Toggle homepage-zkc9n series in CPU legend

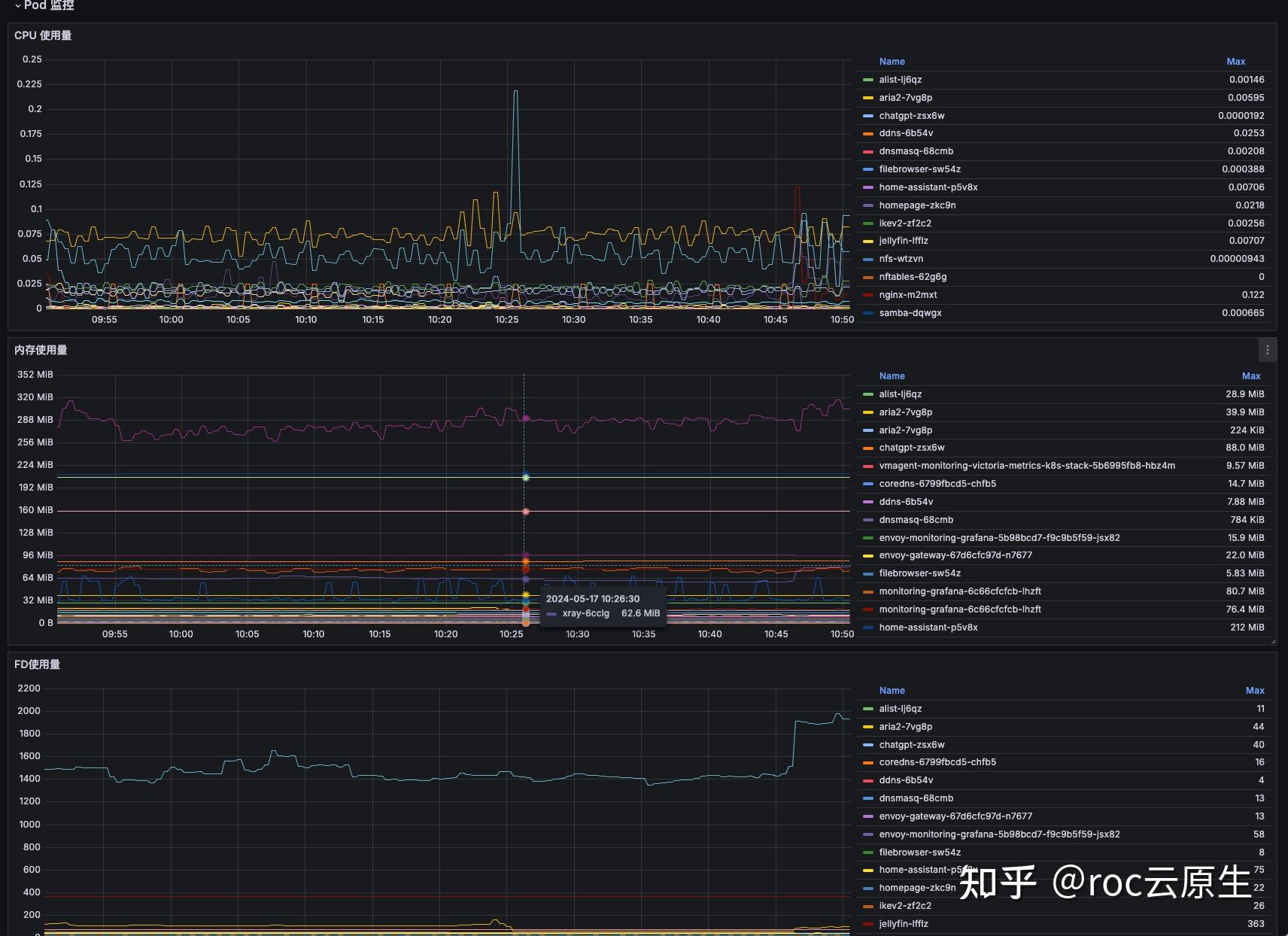coord(917,205)
